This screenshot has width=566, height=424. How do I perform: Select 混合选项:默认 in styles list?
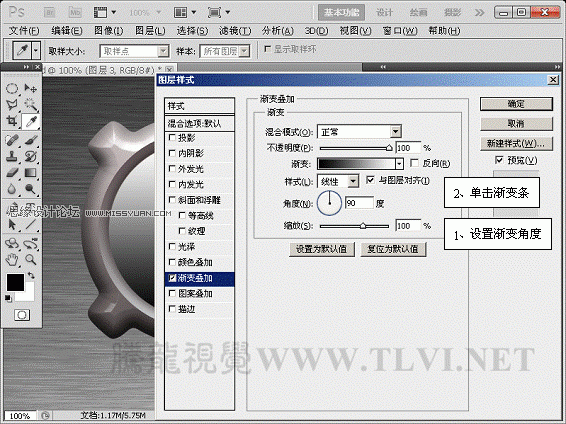tap(199, 123)
